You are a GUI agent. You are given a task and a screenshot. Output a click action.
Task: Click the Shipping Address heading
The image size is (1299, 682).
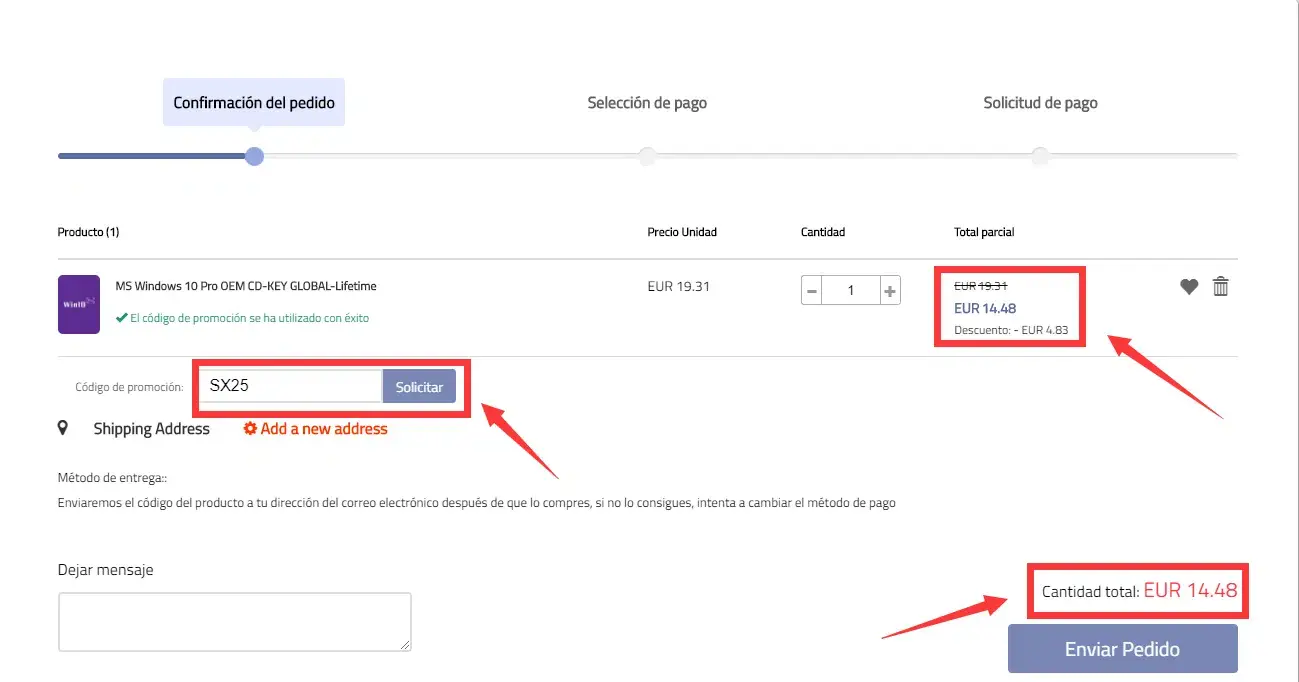point(152,429)
